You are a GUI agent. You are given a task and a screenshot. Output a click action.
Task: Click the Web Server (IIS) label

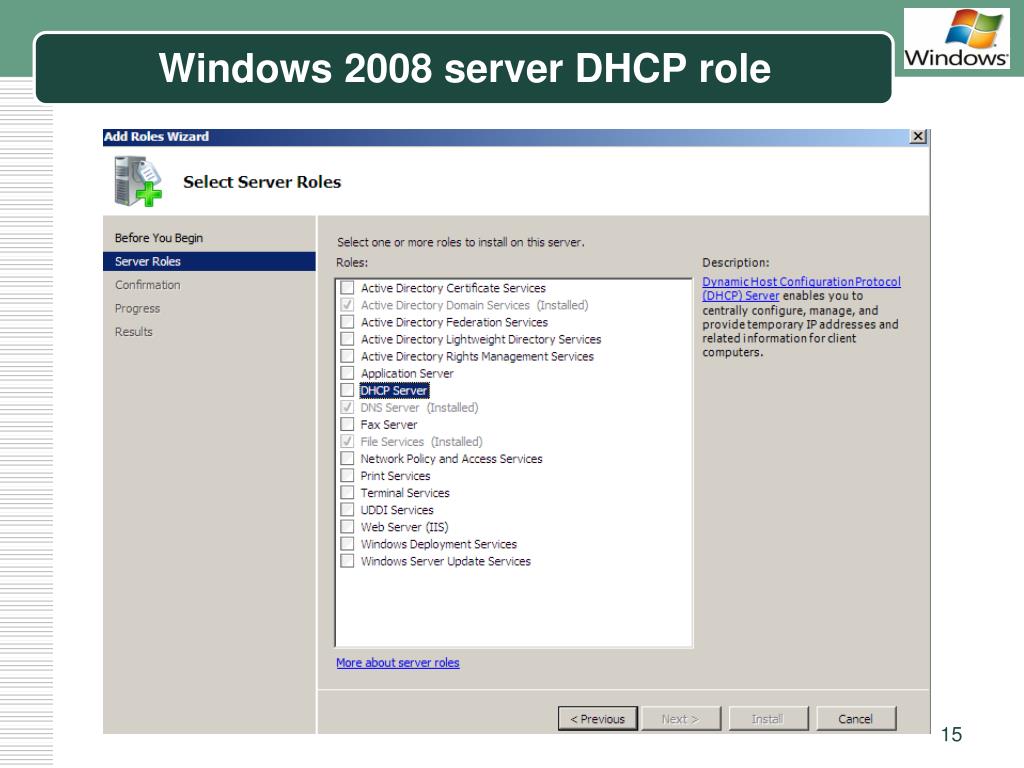tap(404, 526)
